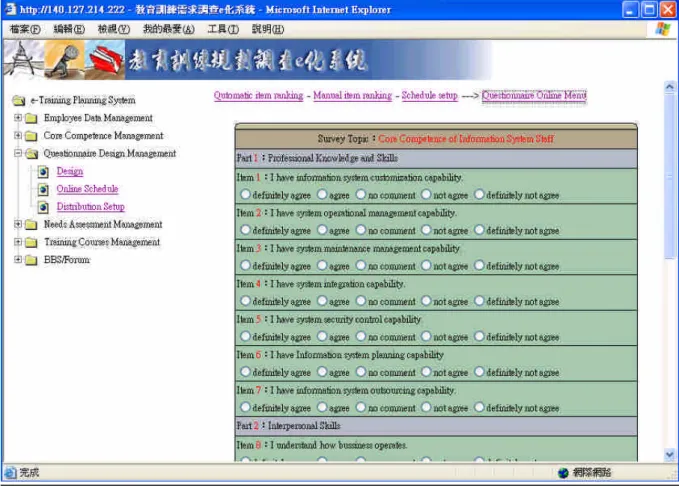
Task: Go to the Schedule setup link
Action: 430,95
